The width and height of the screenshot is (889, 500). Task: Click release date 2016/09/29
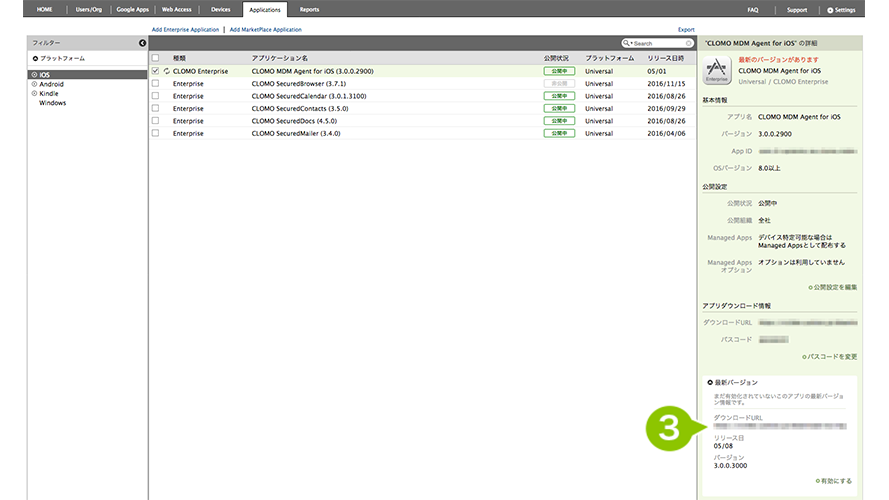coord(666,109)
